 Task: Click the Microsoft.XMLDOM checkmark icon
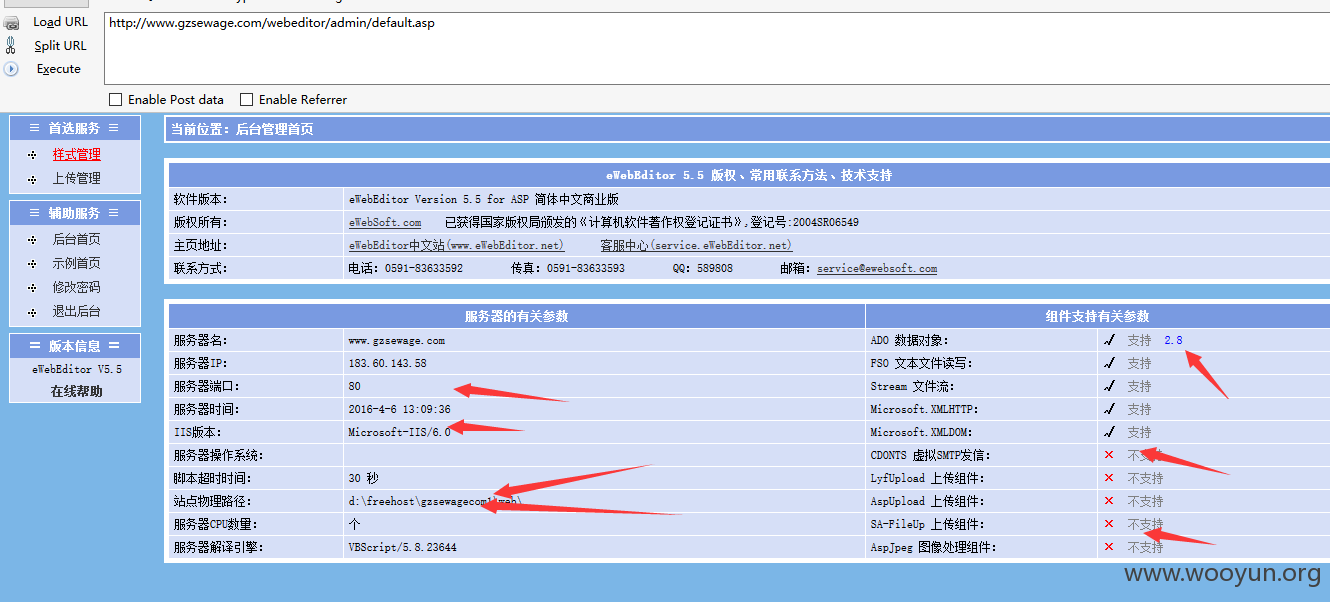[x=1109, y=432]
